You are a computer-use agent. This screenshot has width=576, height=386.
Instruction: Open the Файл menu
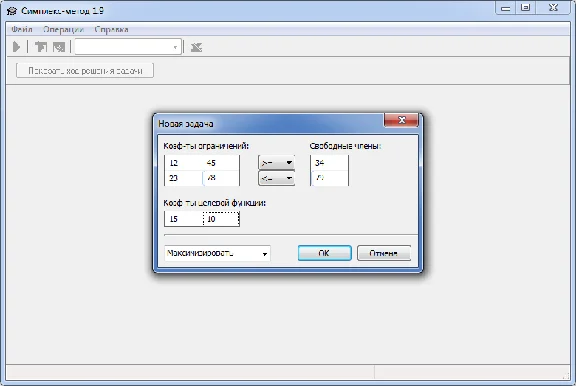tap(22, 29)
